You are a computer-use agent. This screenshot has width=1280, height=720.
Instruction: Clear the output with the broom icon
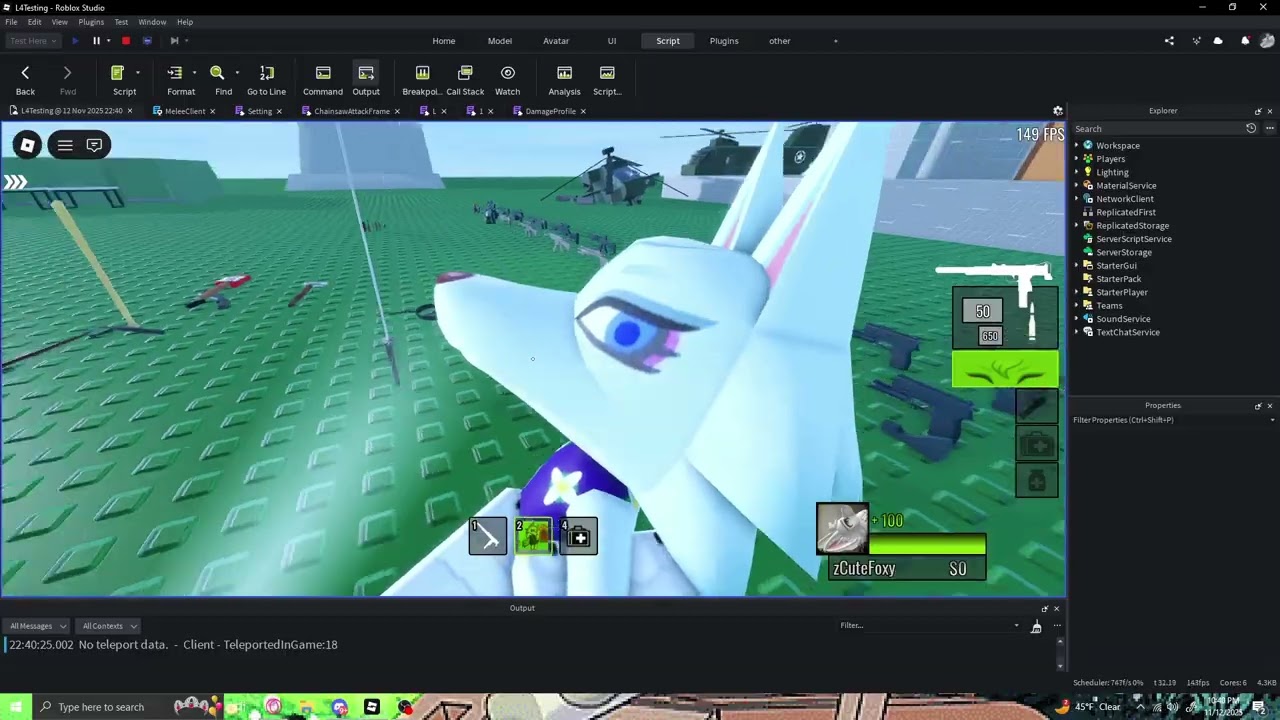pos(1036,626)
